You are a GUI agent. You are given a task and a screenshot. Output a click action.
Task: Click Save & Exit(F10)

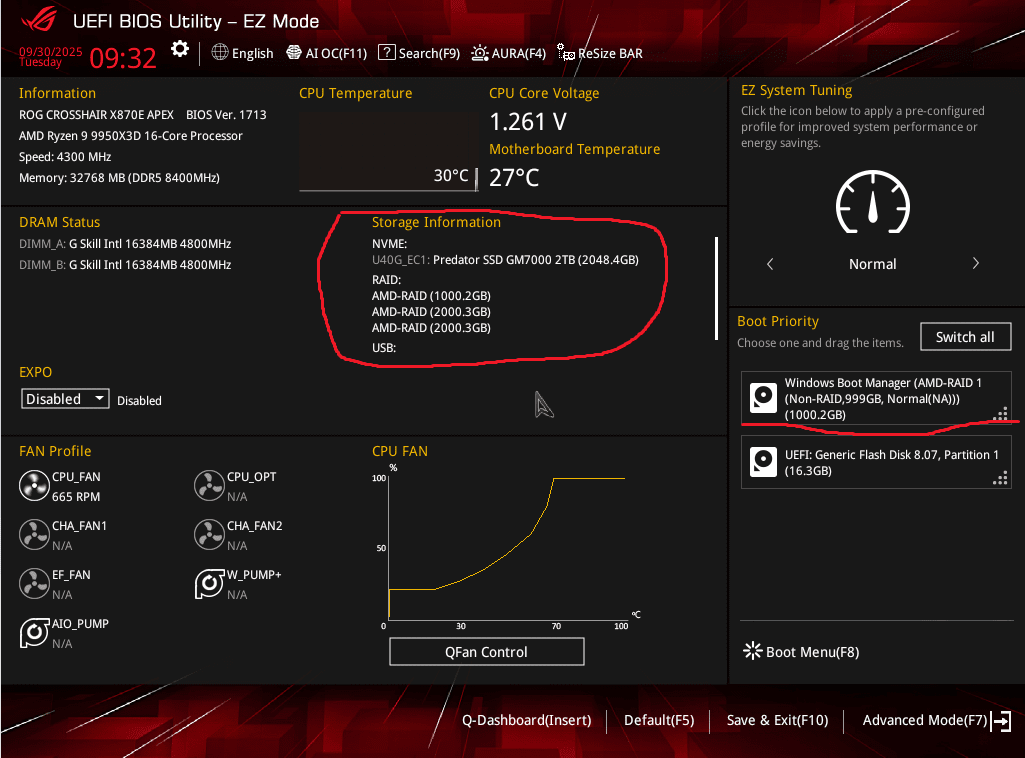777,720
